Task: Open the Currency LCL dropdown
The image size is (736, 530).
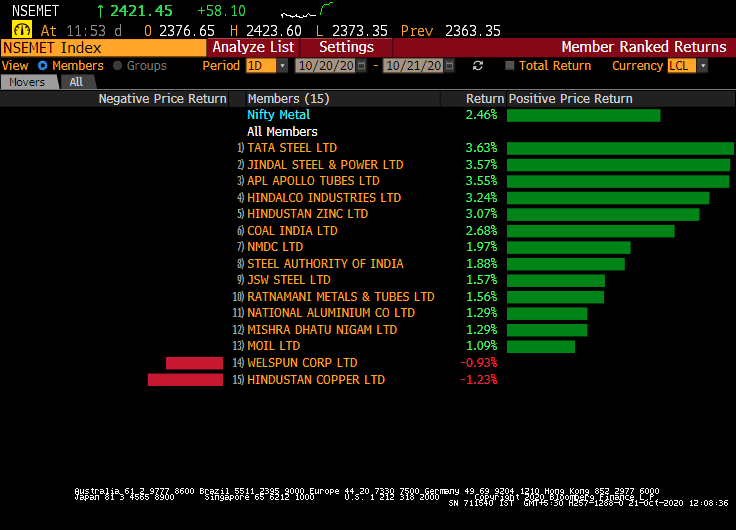Action: [x=702, y=66]
